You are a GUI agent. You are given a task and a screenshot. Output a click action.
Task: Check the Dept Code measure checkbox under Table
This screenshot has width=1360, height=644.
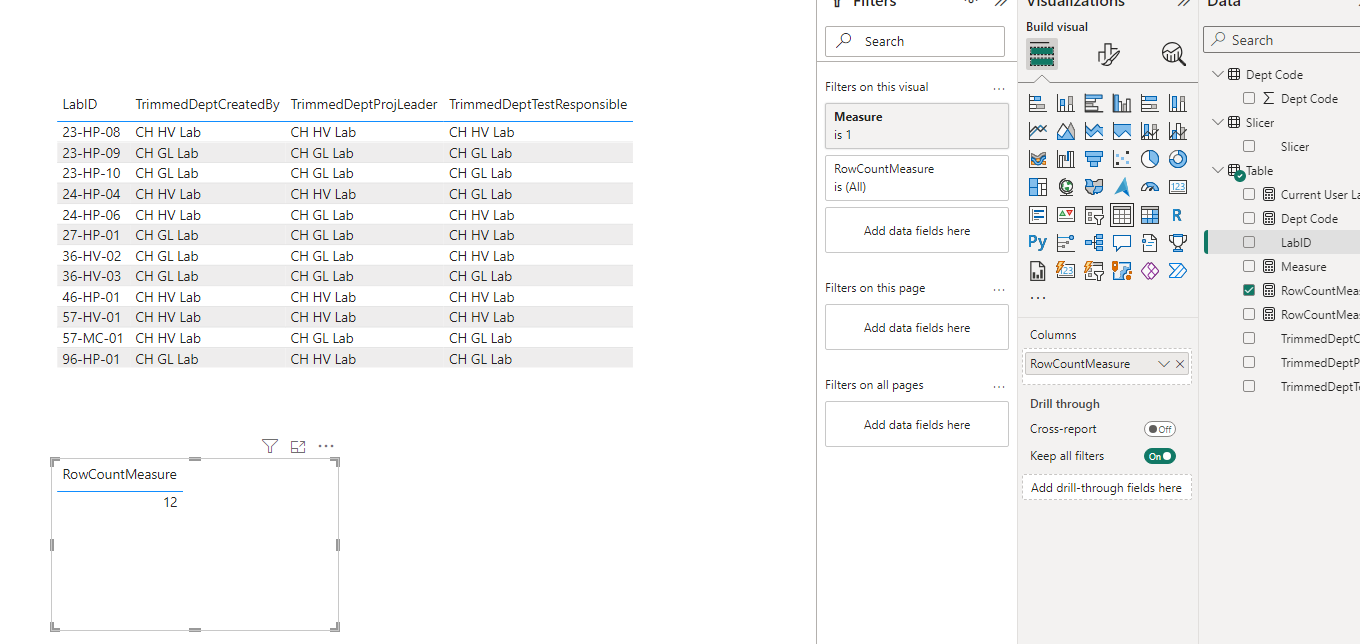(x=1249, y=218)
